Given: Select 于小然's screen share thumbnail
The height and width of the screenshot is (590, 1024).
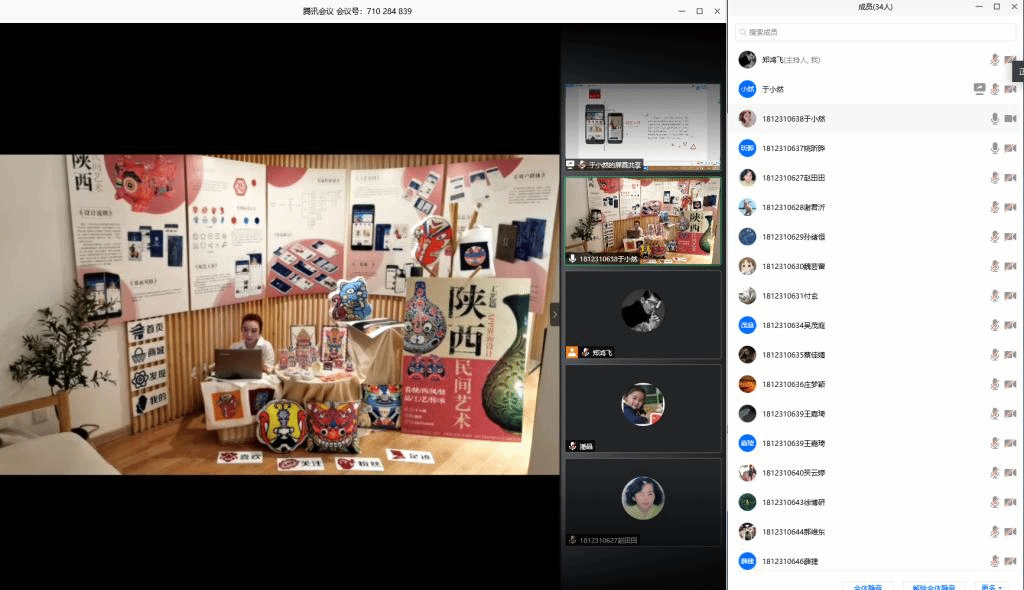Looking at the screenshot, I should [642, 125].
